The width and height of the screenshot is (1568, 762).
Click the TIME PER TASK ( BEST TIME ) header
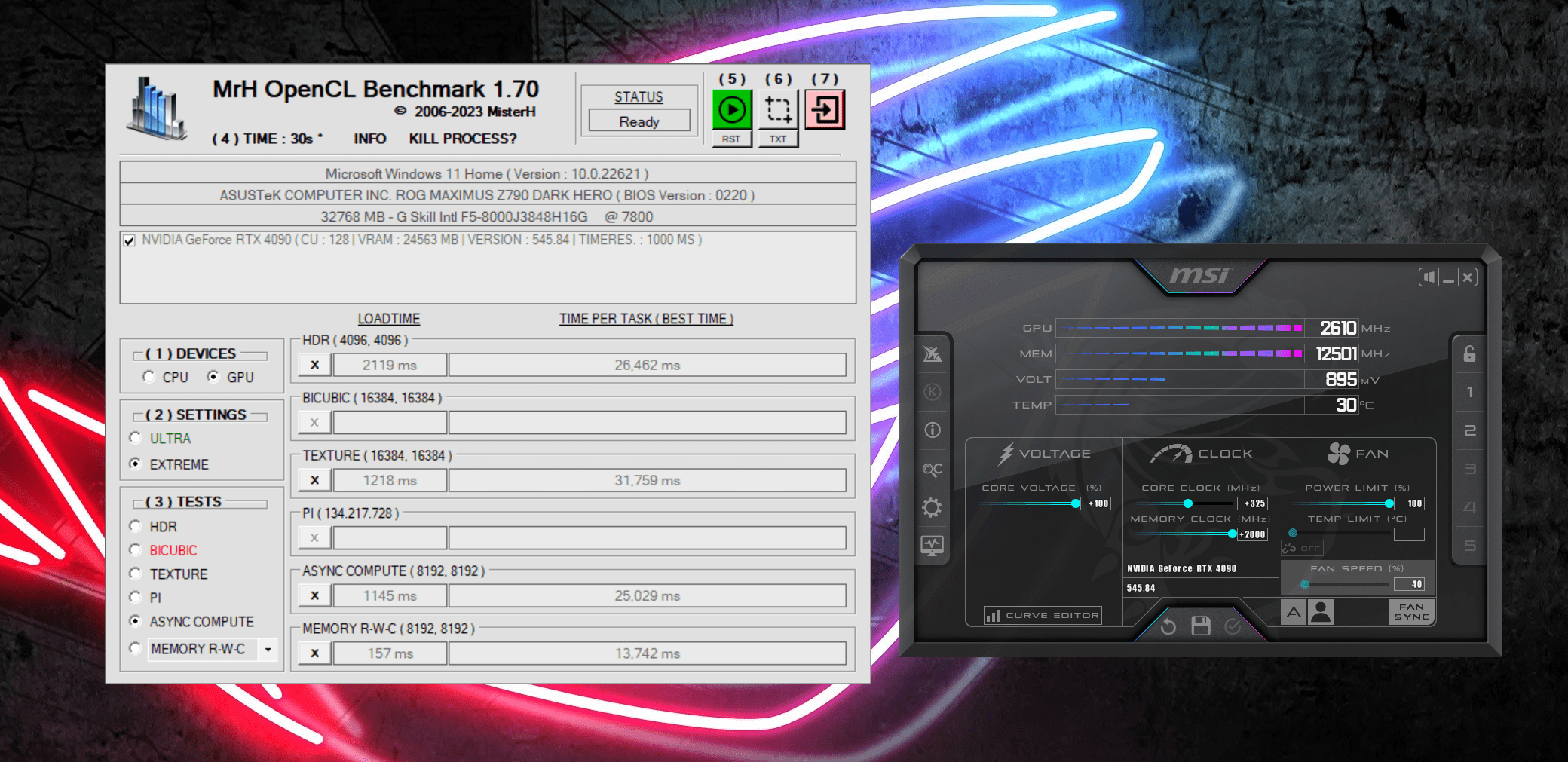coord(646,319)
